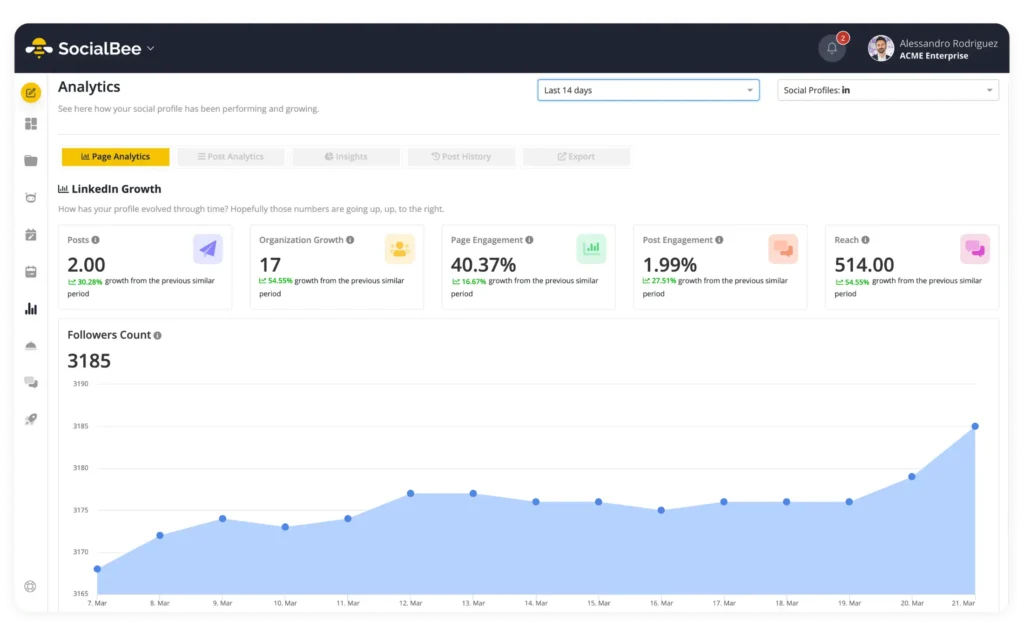Click the Page Engagement info icon

(530, 240)
